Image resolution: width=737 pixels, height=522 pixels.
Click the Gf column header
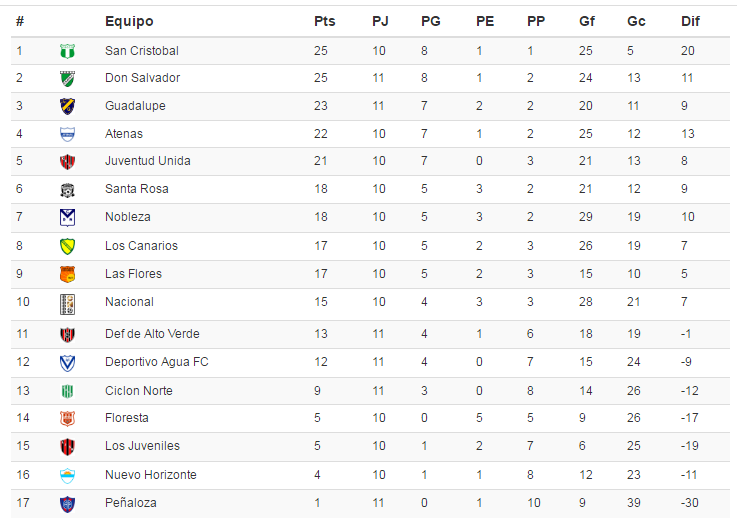click(586, 21)
